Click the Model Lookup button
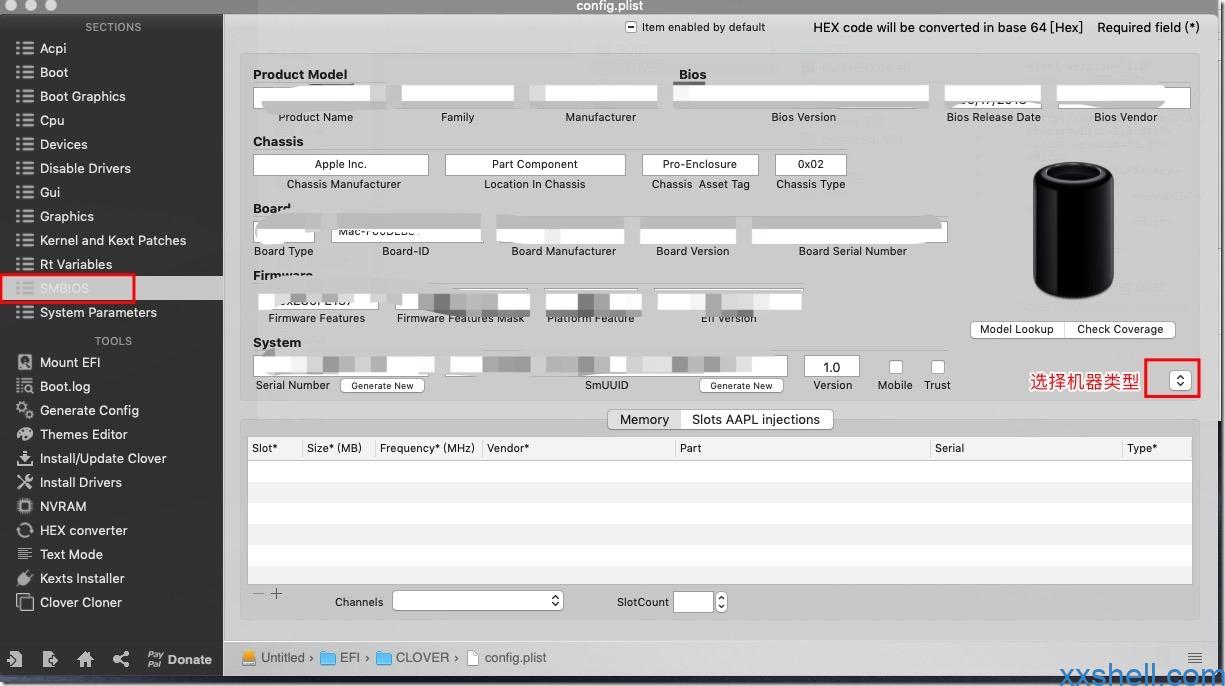1225x686 pixels. 1017,329
